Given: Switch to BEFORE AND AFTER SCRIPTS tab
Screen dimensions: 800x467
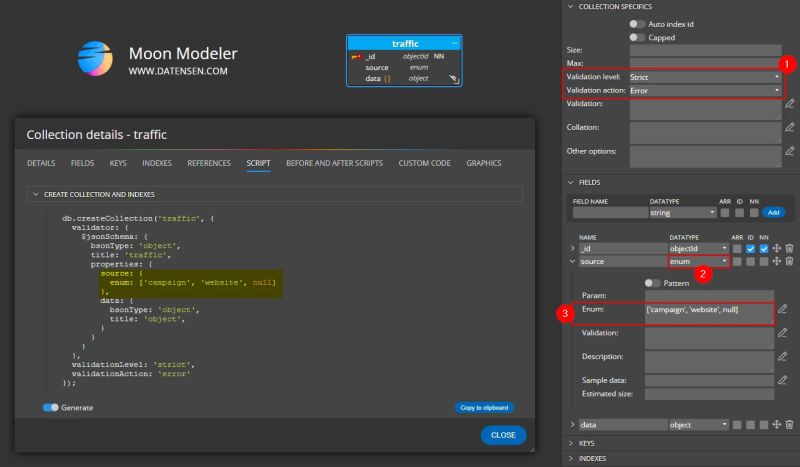Looking at the screenshot, I should pyautogui.click(x=334, y=163).
